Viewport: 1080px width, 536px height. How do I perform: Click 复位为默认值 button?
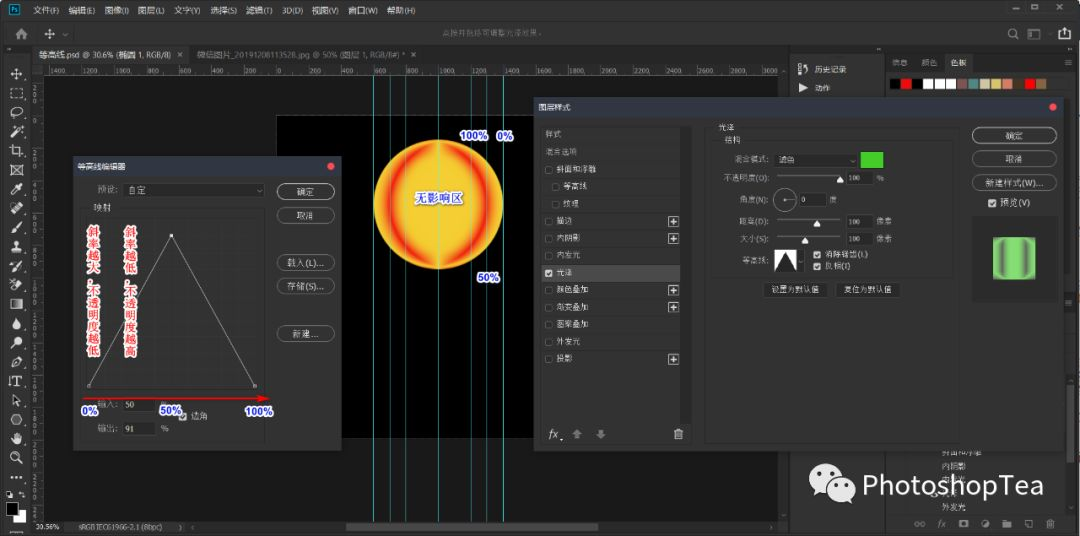pyautogui.click(x=868, y=289)
